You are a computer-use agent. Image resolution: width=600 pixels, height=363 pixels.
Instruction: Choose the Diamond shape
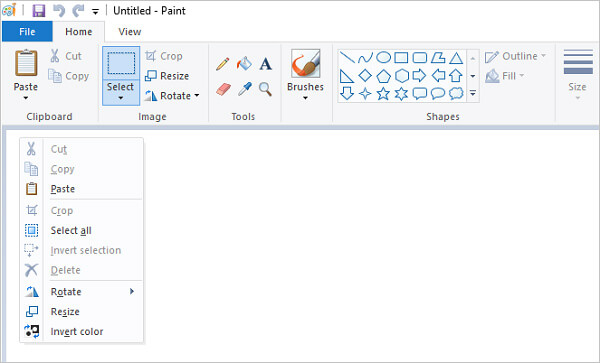[x=365, y=75]
